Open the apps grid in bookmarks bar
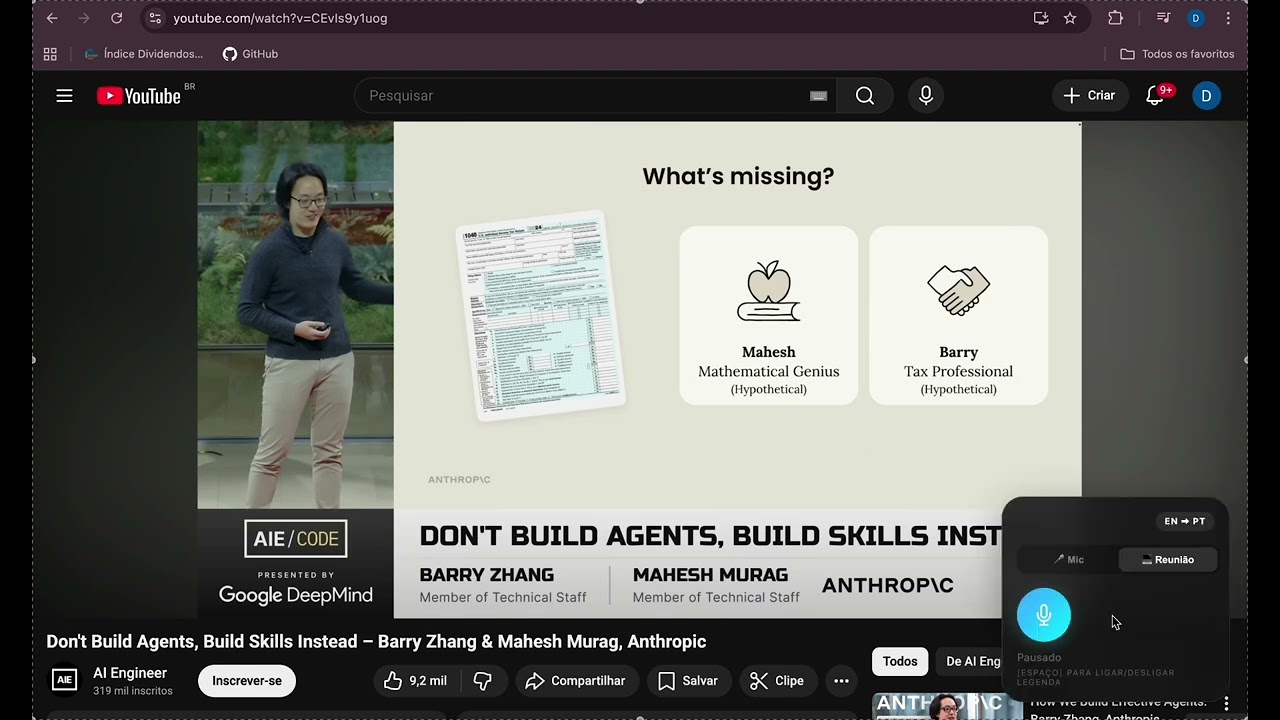The width and height of the screenshot is (1280, 720). coord(50,54)
